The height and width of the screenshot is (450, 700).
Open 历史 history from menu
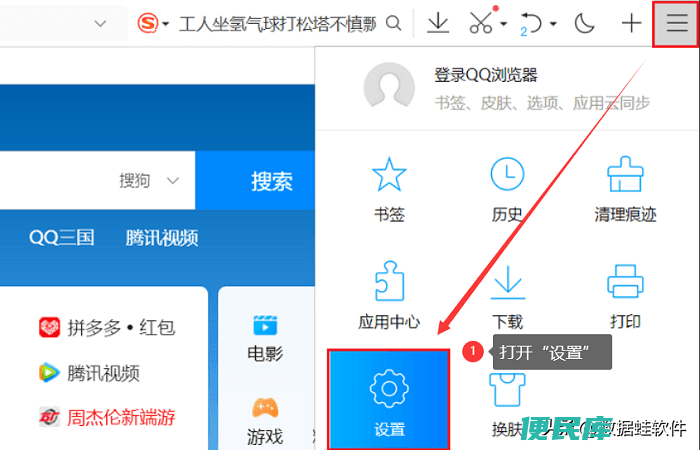click(x=507, y=189)
